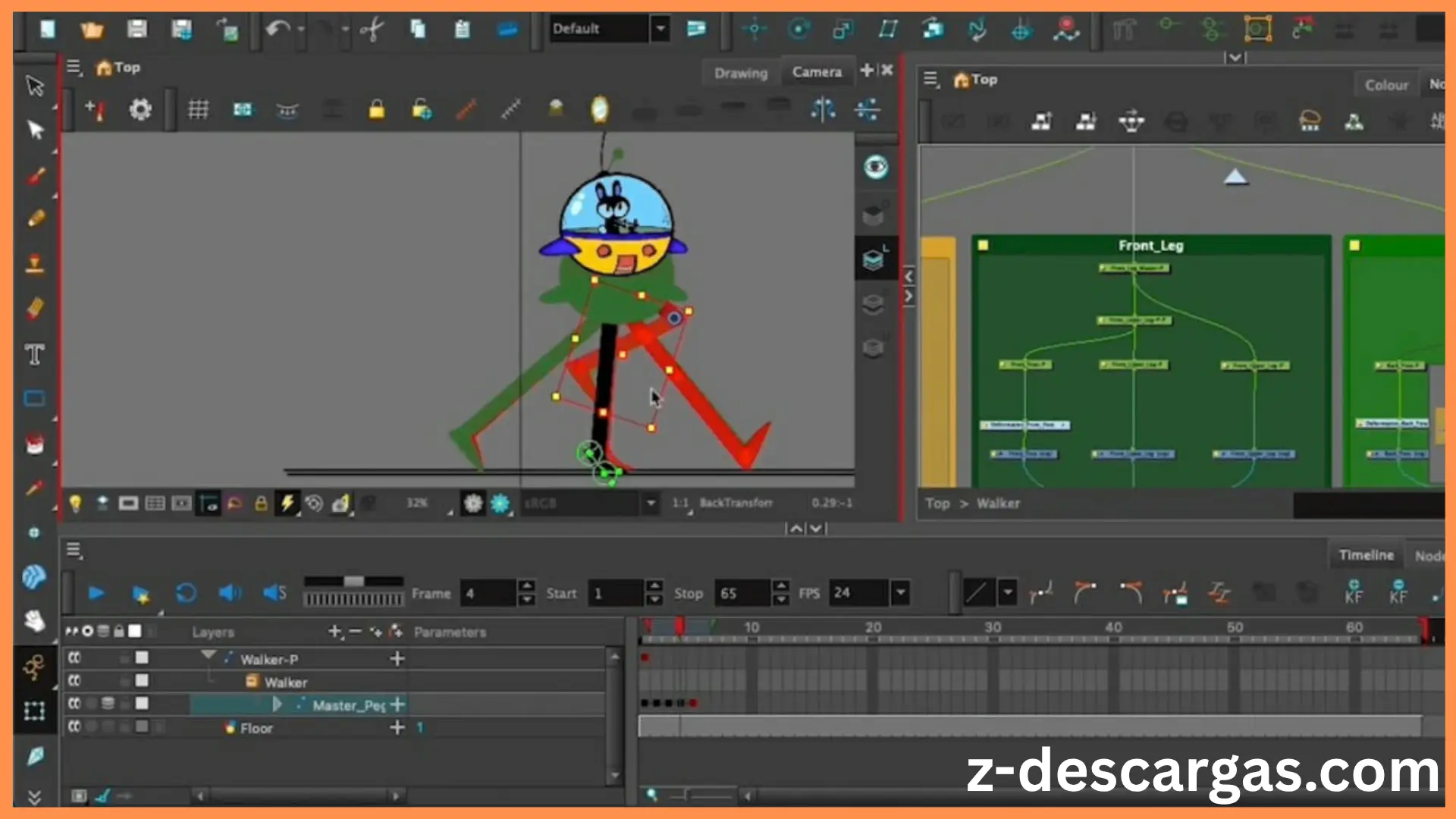Image resolution: width=1456 pixels, height=819 pixels.
Task: Click the Undo arrow in top toolbar
Action: (x=278, y=29)
